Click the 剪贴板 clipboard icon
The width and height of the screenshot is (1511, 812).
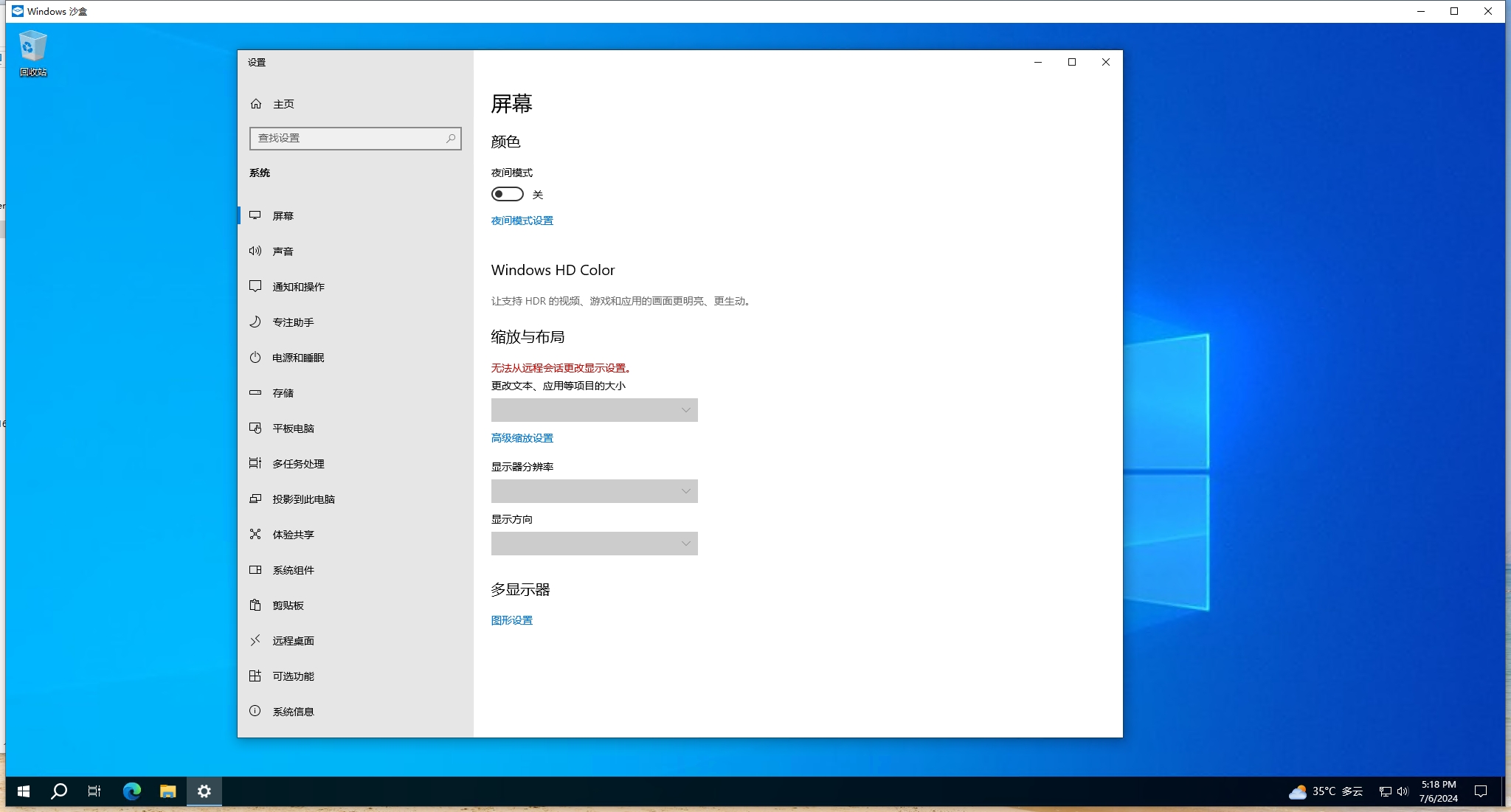(255, 605)
